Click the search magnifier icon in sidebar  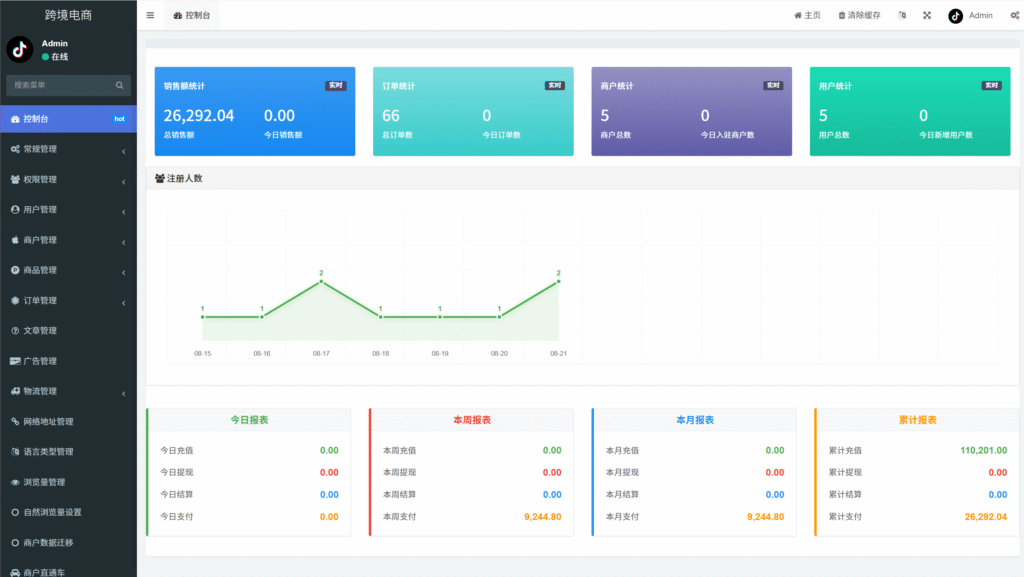pos(120,86)
